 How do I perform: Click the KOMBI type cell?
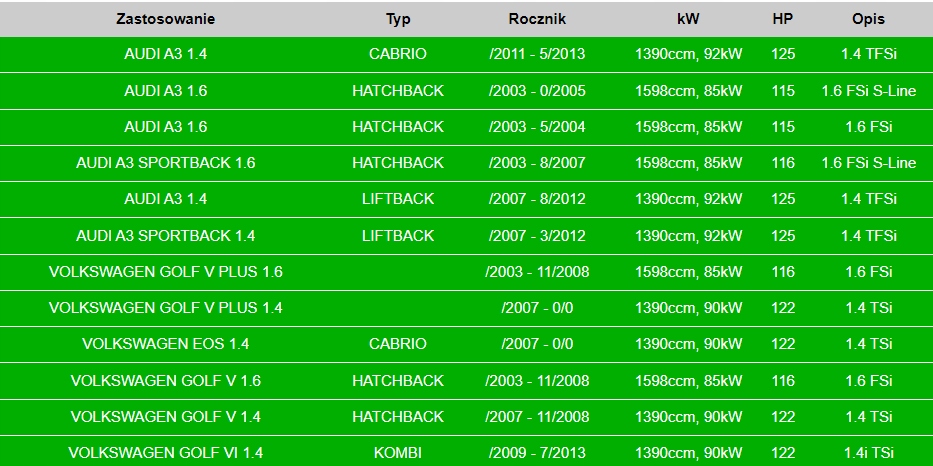pos(397,453)
